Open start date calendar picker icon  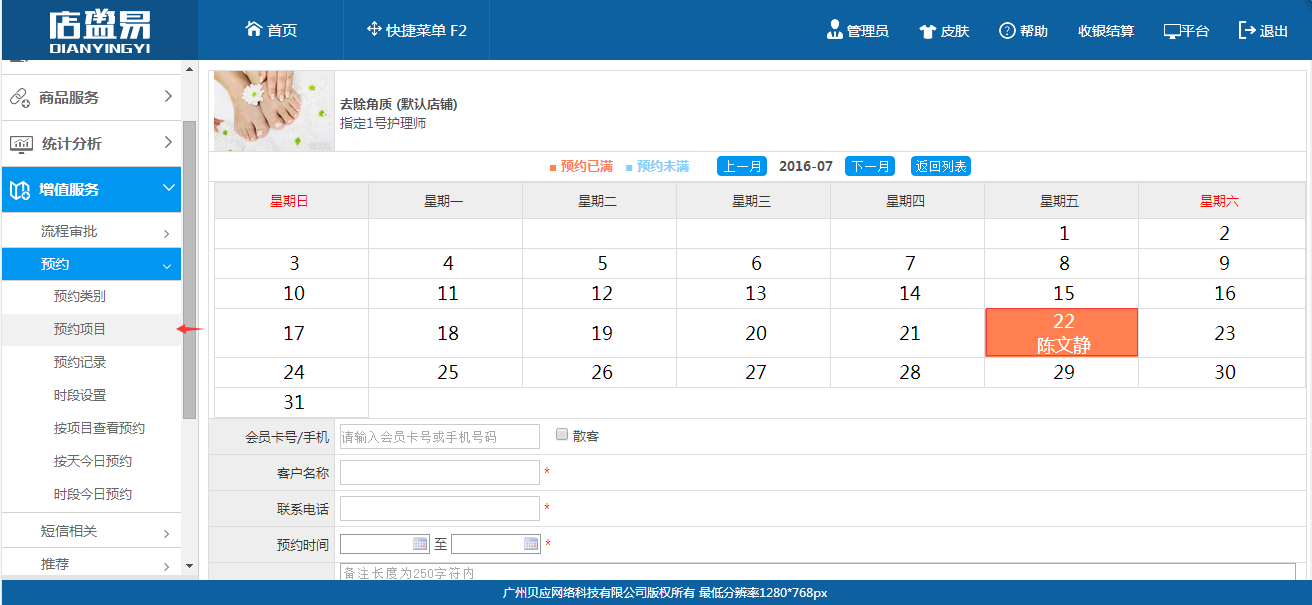coord(420,544)
